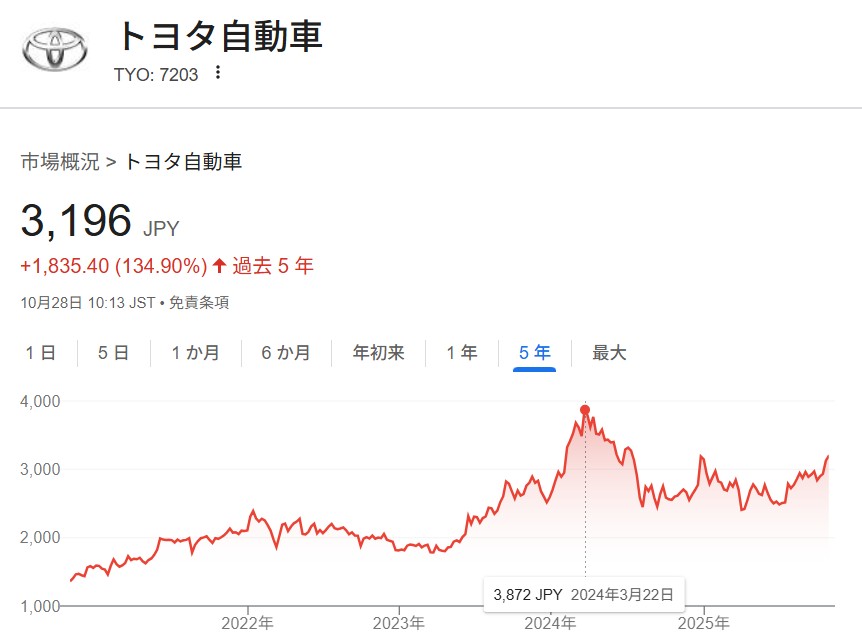The width and height of the screenshot is (862, 643).
Task: Switch chart to 6か月 range
Action: coord(286,353)
